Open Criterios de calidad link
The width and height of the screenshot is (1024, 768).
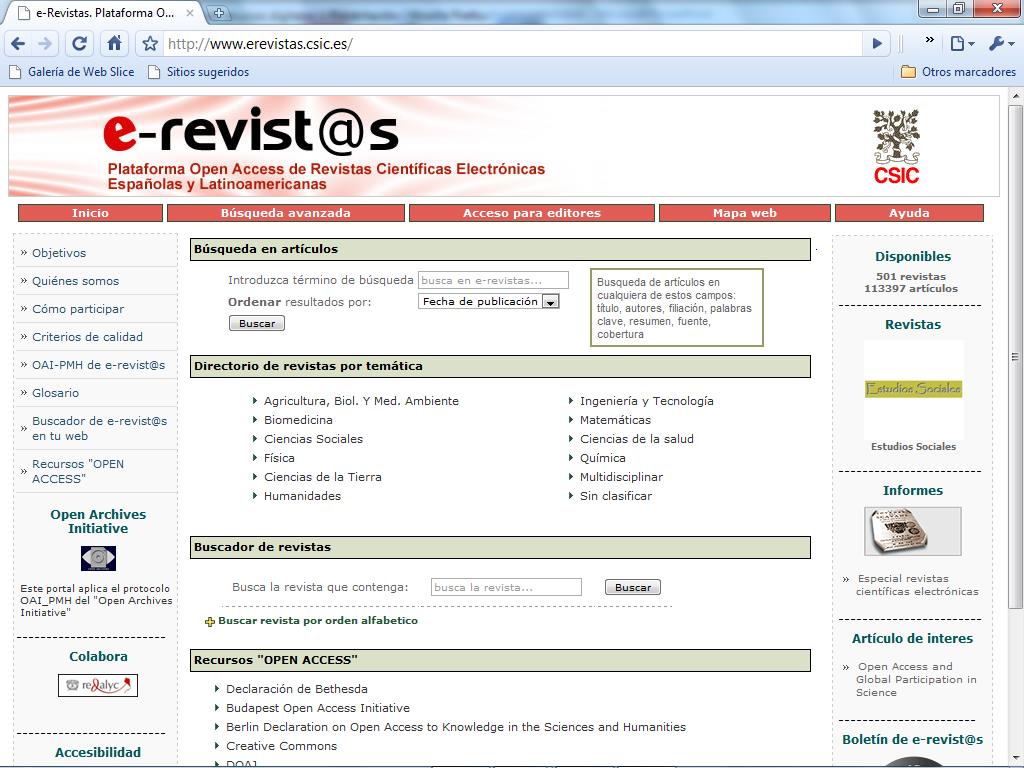(x=88, y=337)
